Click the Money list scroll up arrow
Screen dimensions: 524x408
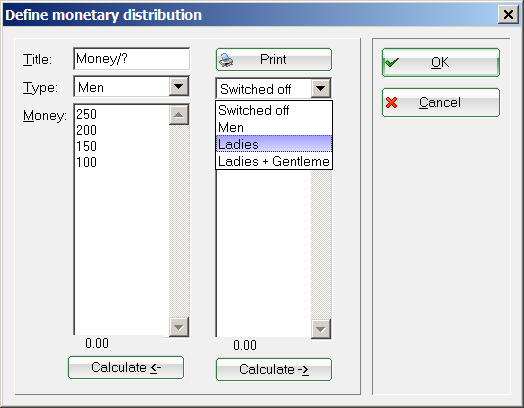[179, 115]
